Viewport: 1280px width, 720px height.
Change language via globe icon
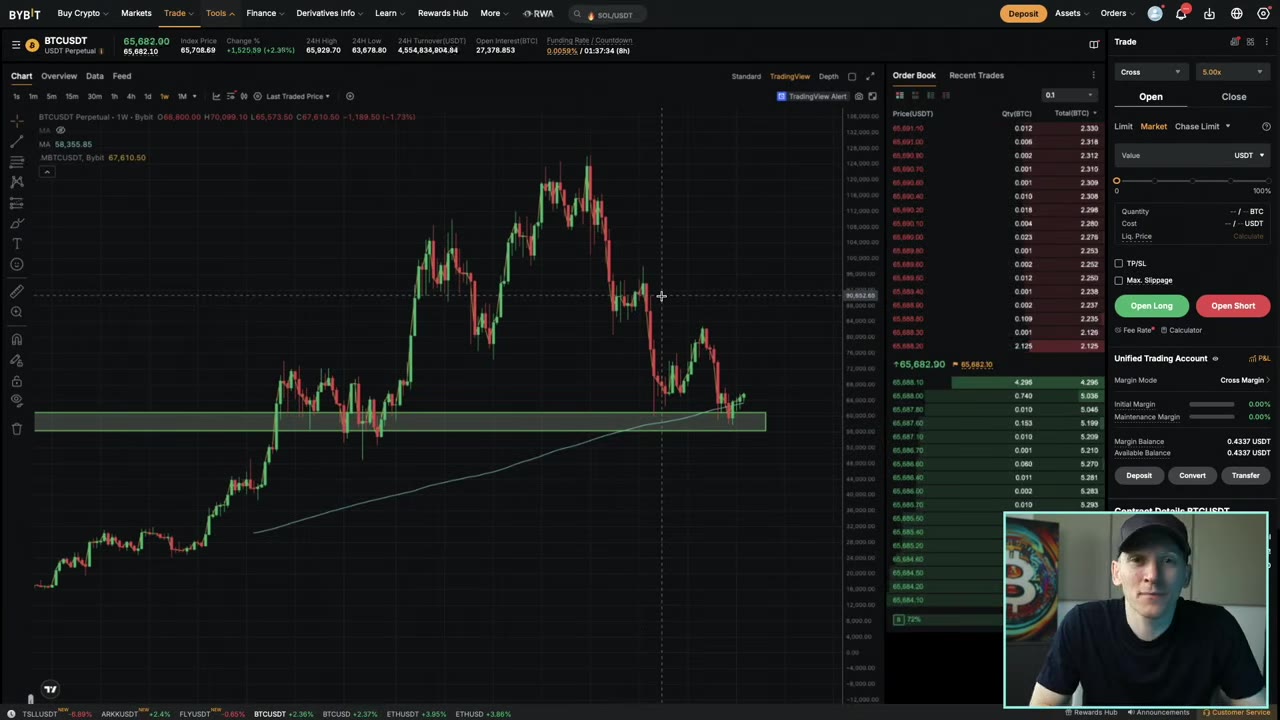pyautogui.click(x=1237, y=14)
